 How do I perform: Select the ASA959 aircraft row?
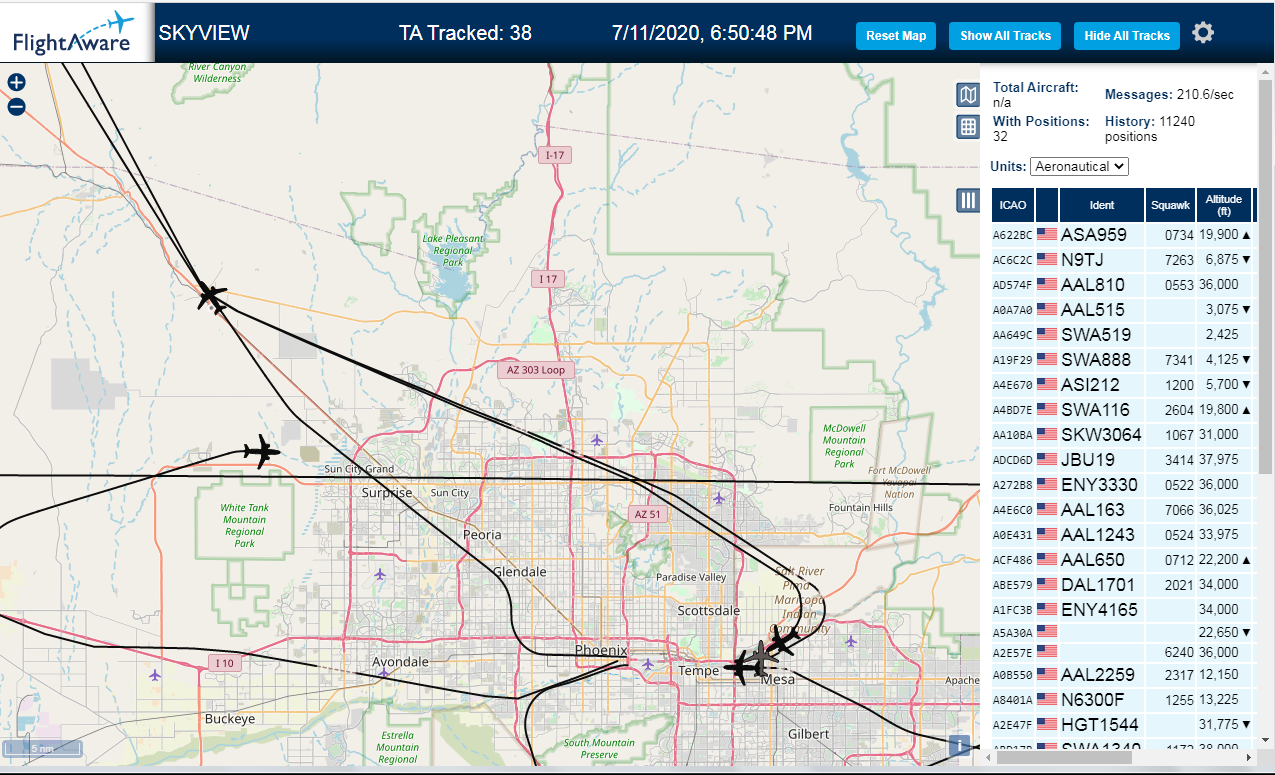coord(1122,235)
